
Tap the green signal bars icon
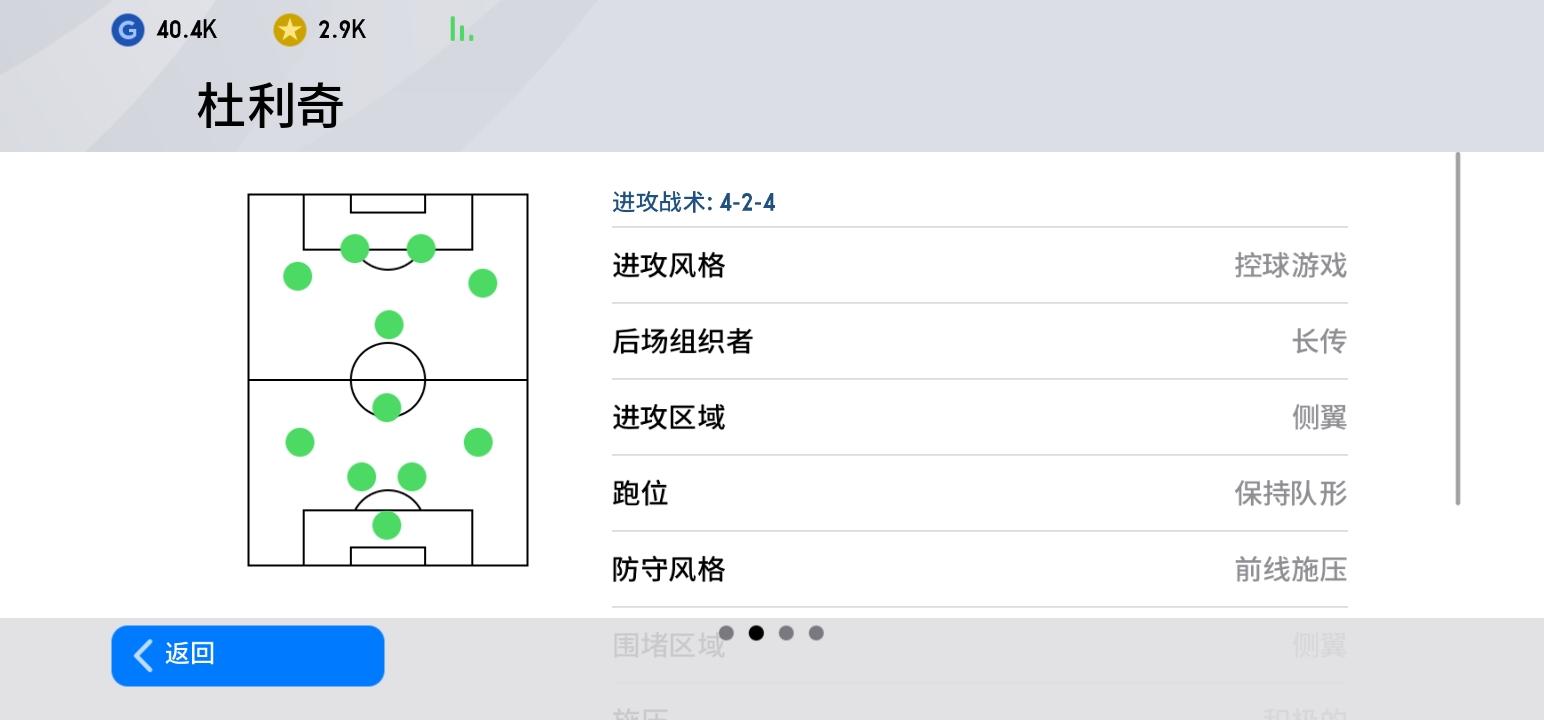(x=461, y=29)
